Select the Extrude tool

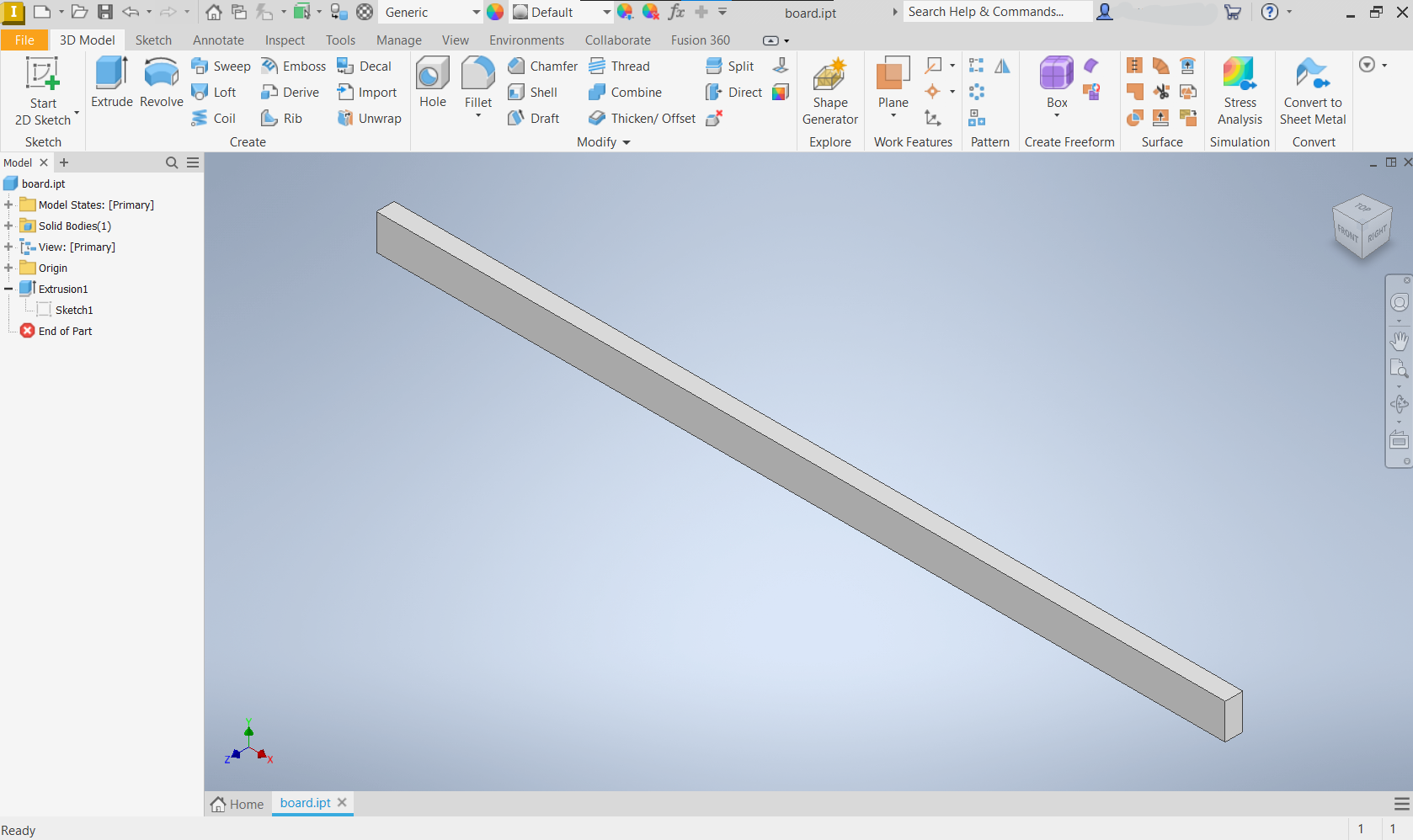(112, 82)
